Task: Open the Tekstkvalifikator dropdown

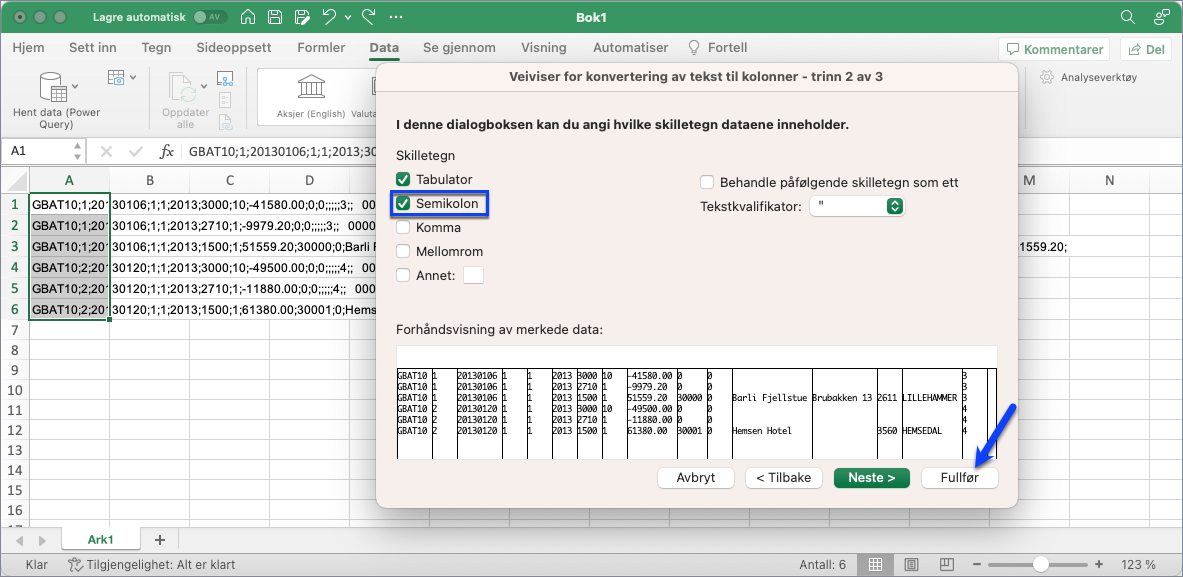Action: point(856,206)
